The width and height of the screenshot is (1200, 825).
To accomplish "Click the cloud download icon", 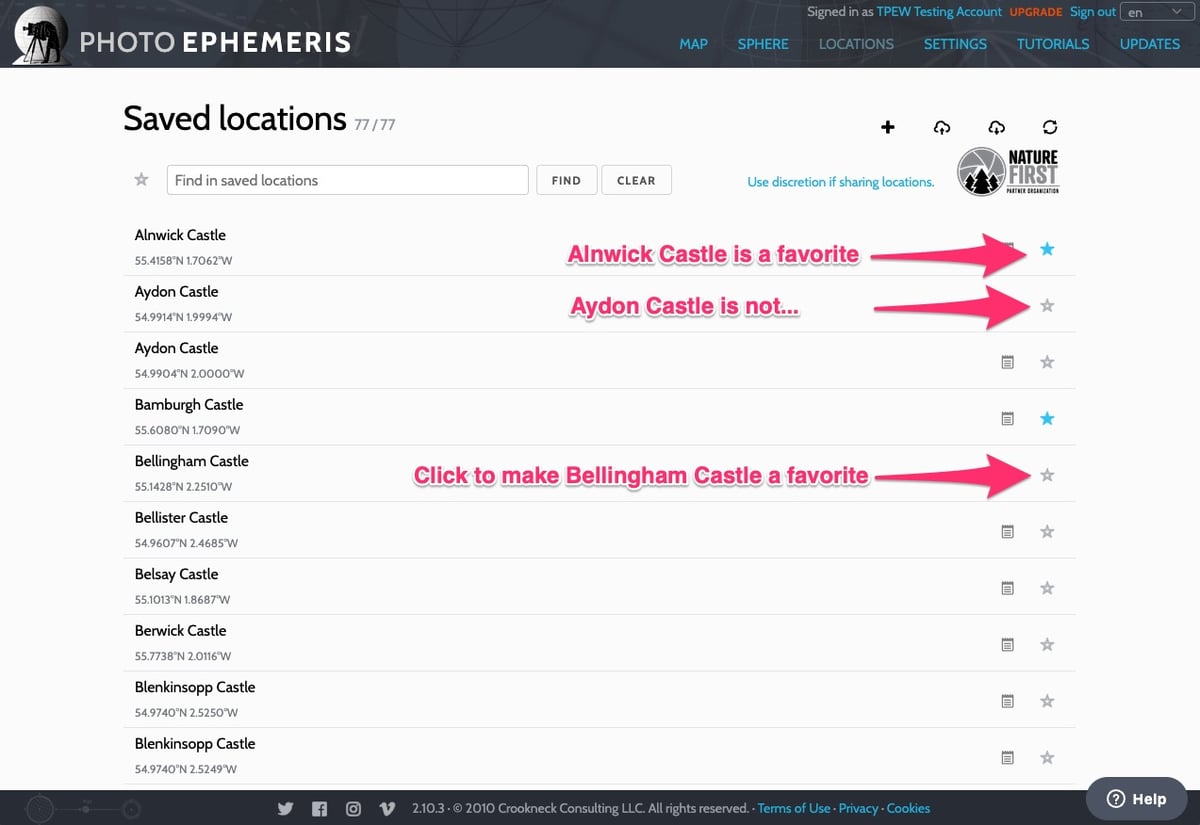I will pos(996,127).
